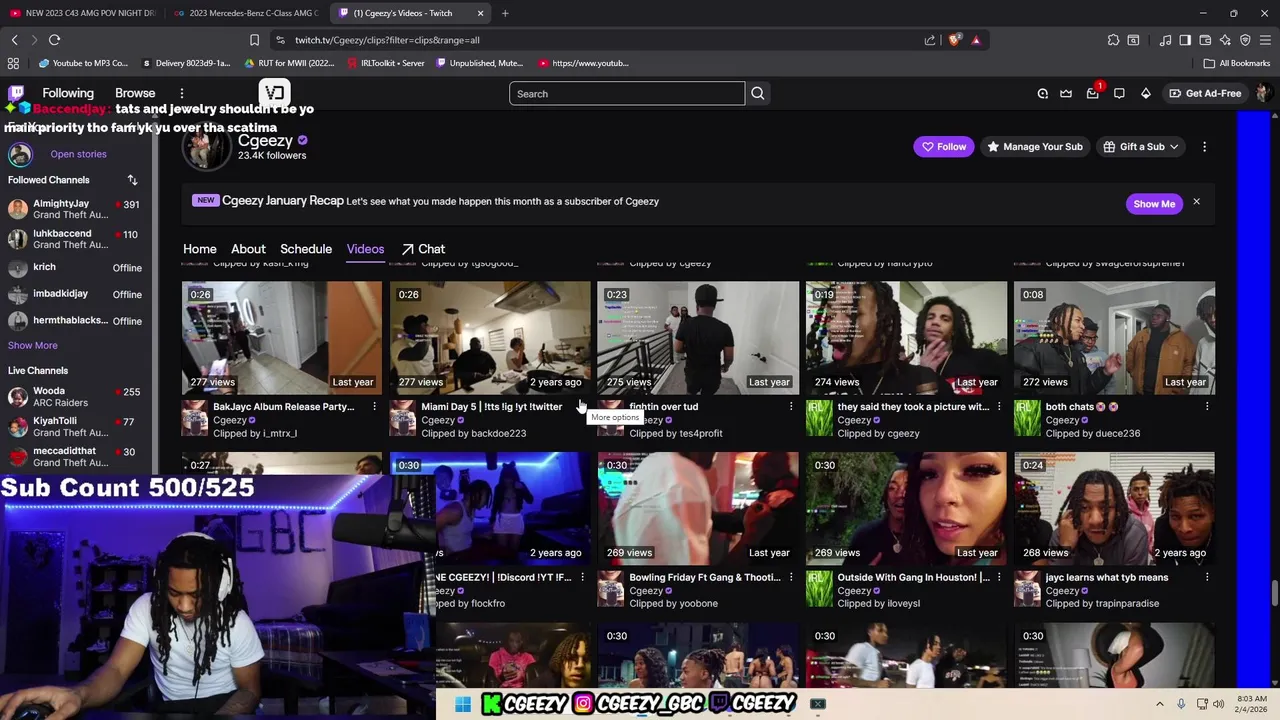Click the Brave VPN shield icon
Viewport: 1280px width, 720px height.
click(1245, 40)
